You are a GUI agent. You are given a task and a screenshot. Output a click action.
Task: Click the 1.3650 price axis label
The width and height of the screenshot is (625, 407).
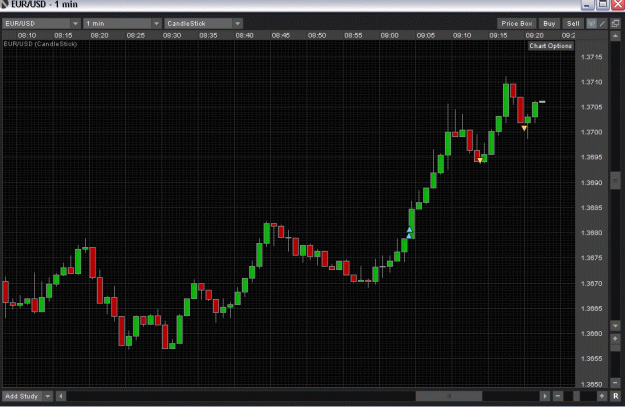coord(592,384)
